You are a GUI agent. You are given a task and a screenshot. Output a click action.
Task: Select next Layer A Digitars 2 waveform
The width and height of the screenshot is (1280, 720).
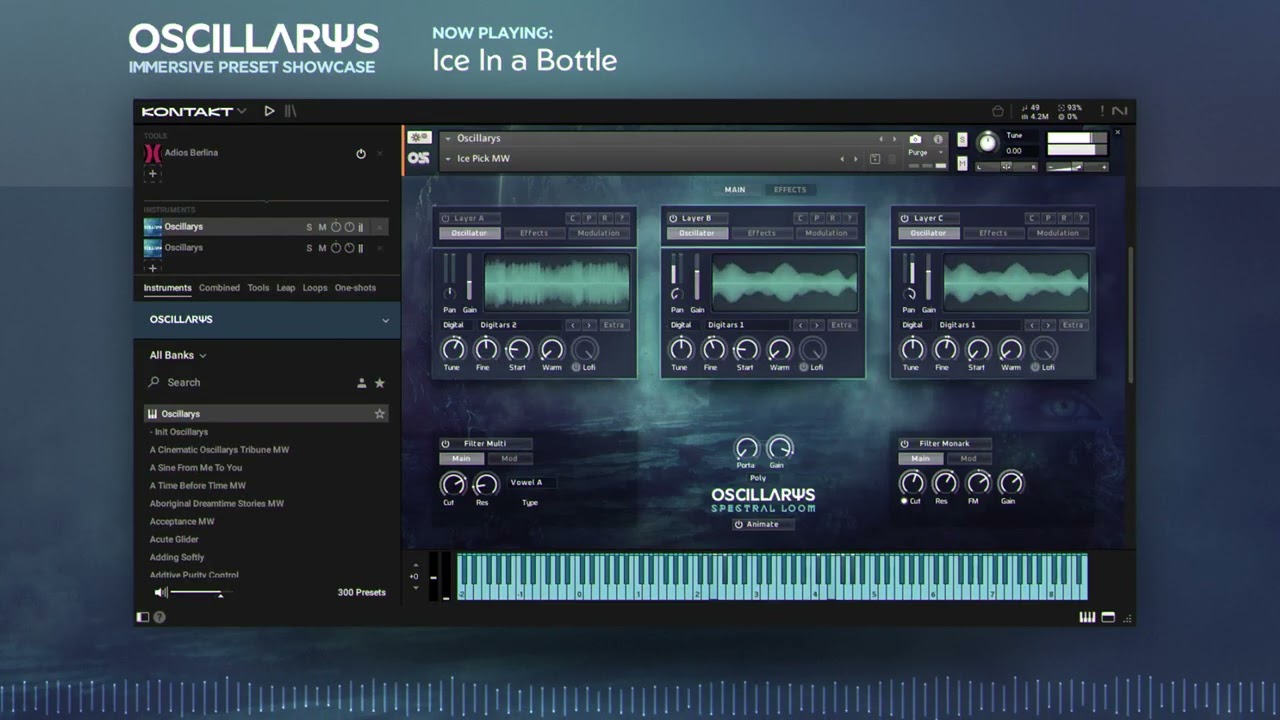coord(588,325)
